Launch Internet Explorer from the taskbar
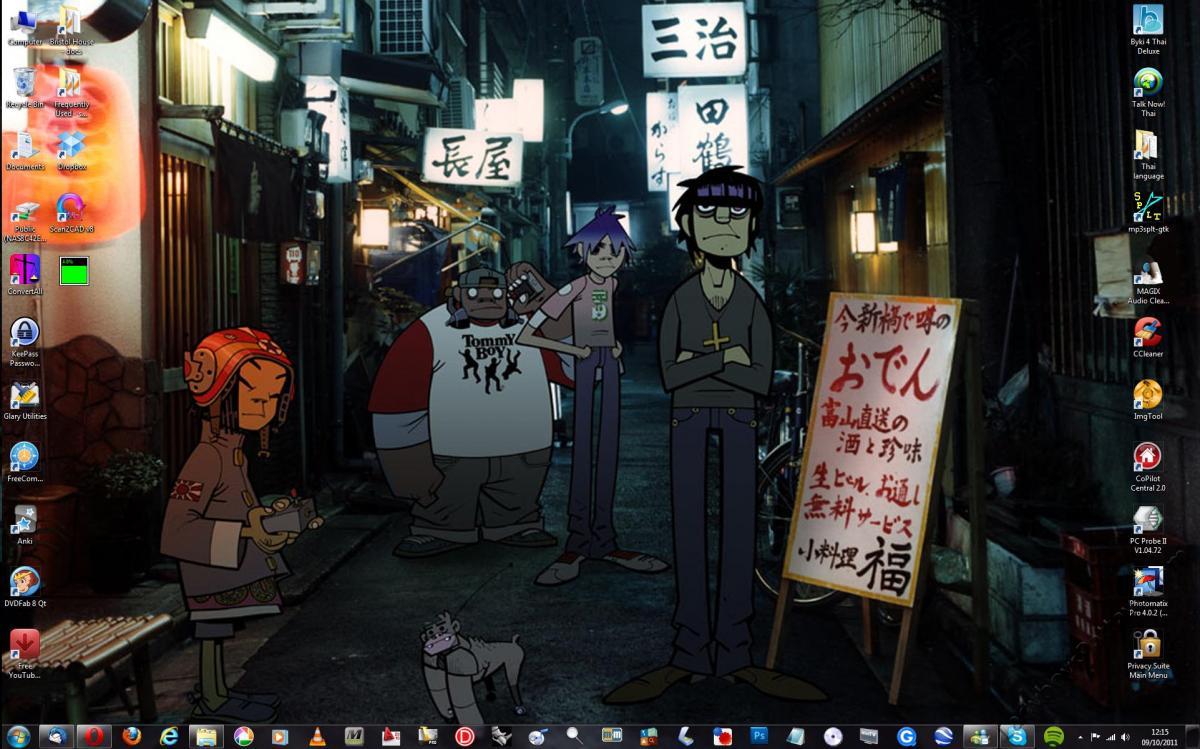 (x=169, y=736)
